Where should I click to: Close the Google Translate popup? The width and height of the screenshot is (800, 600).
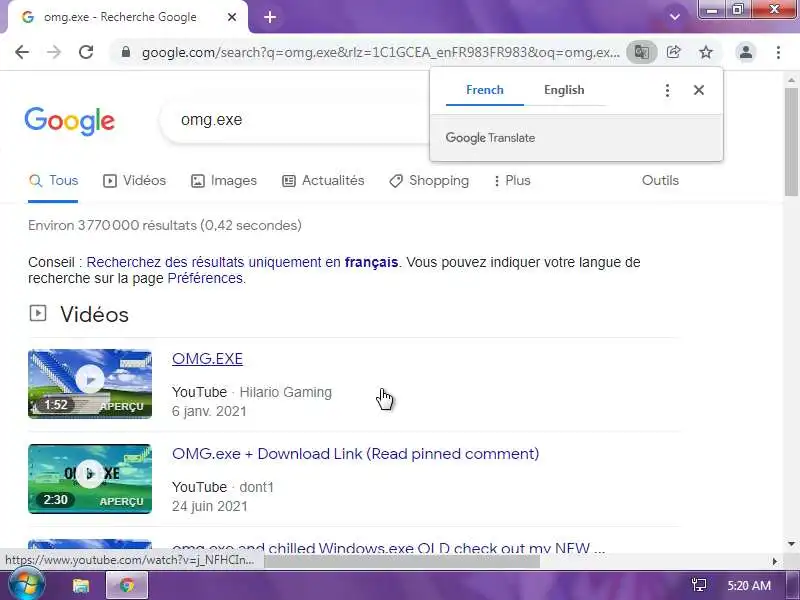point(698,90)
